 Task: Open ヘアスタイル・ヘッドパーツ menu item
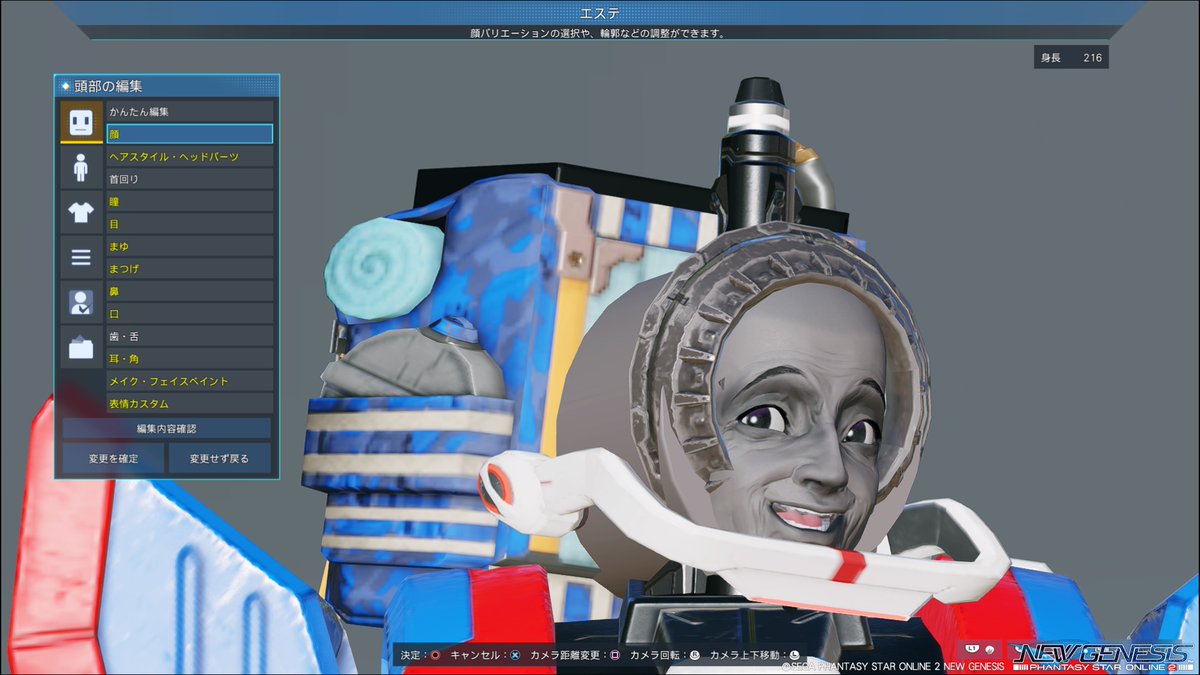coord(189,157)
